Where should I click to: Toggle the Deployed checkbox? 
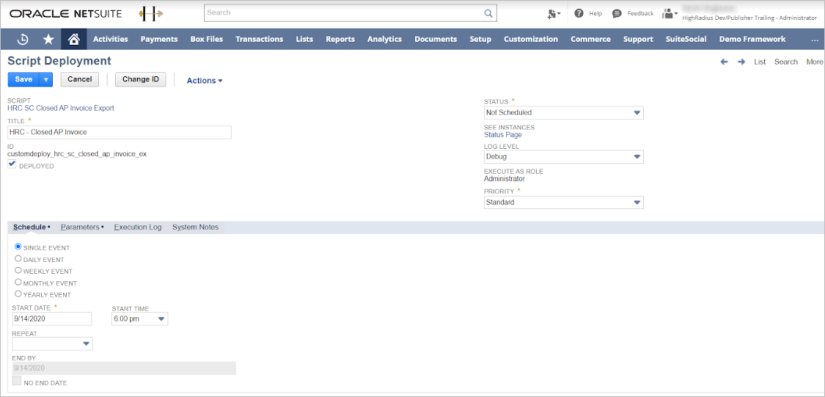tap(12, 164)
